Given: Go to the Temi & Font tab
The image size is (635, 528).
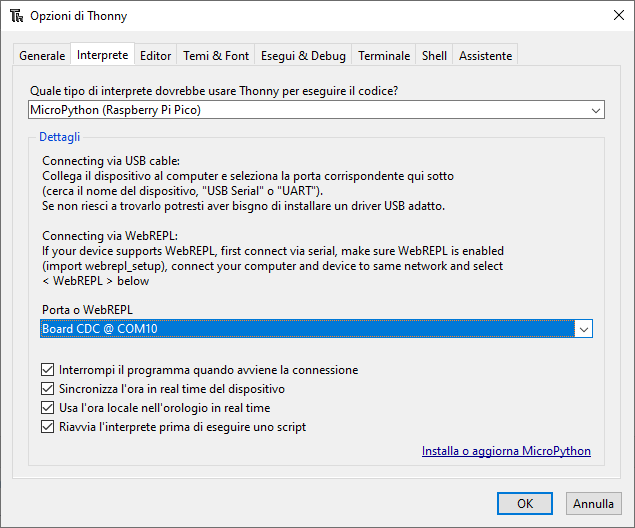Looking at the screenshot, I should [216, 55].
